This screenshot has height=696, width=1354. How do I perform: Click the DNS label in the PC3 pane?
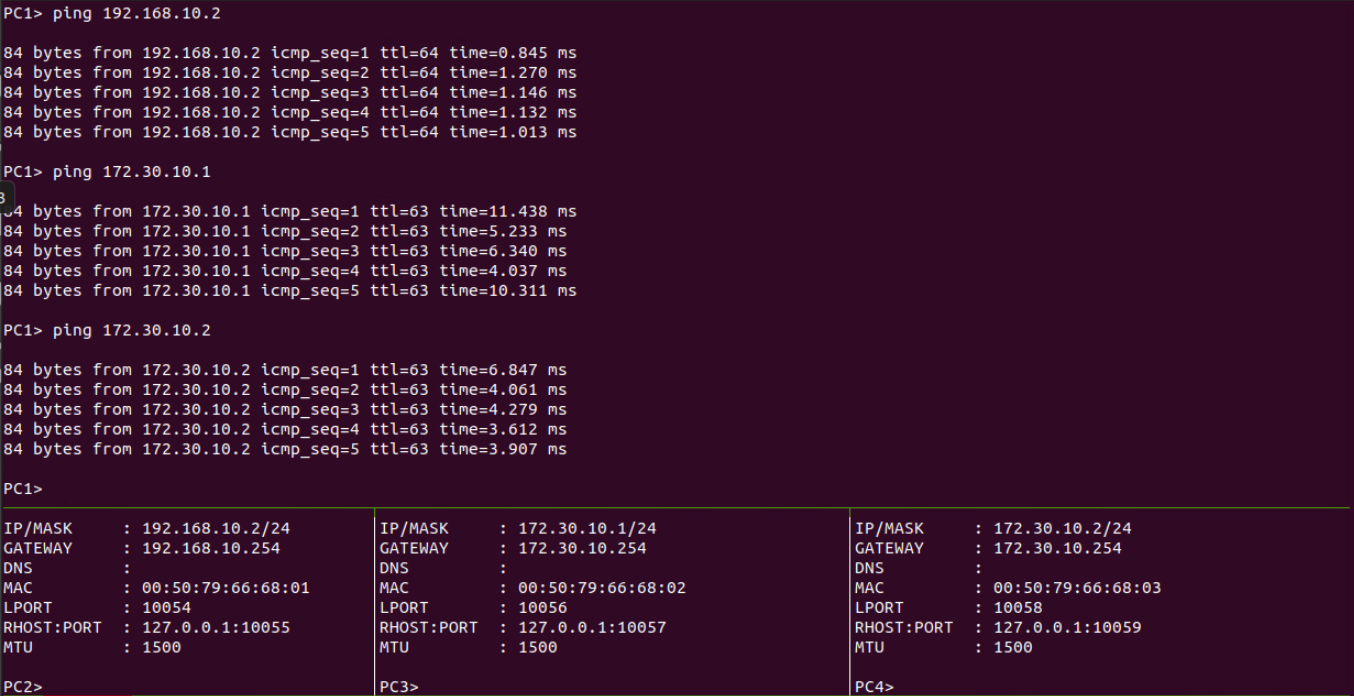point(394,568)
